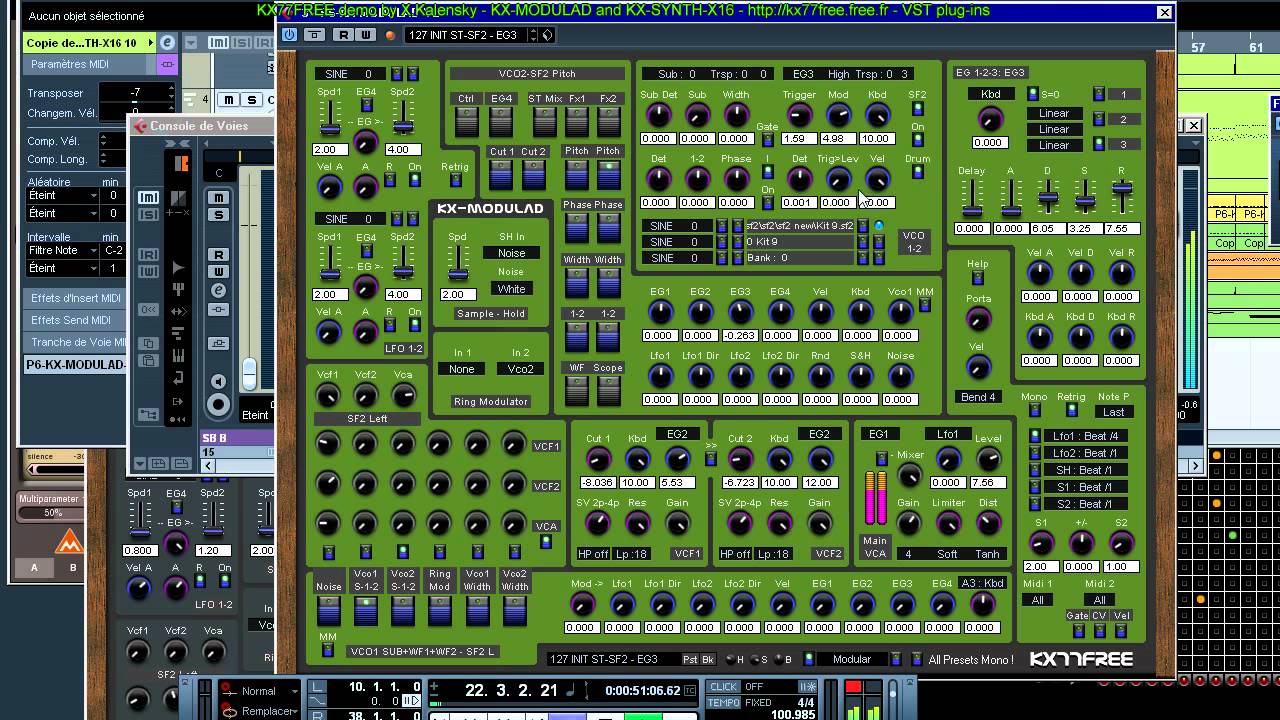Click the metronome CLICK button in transport
1280x720 pixels.
(x=723, y=687)
